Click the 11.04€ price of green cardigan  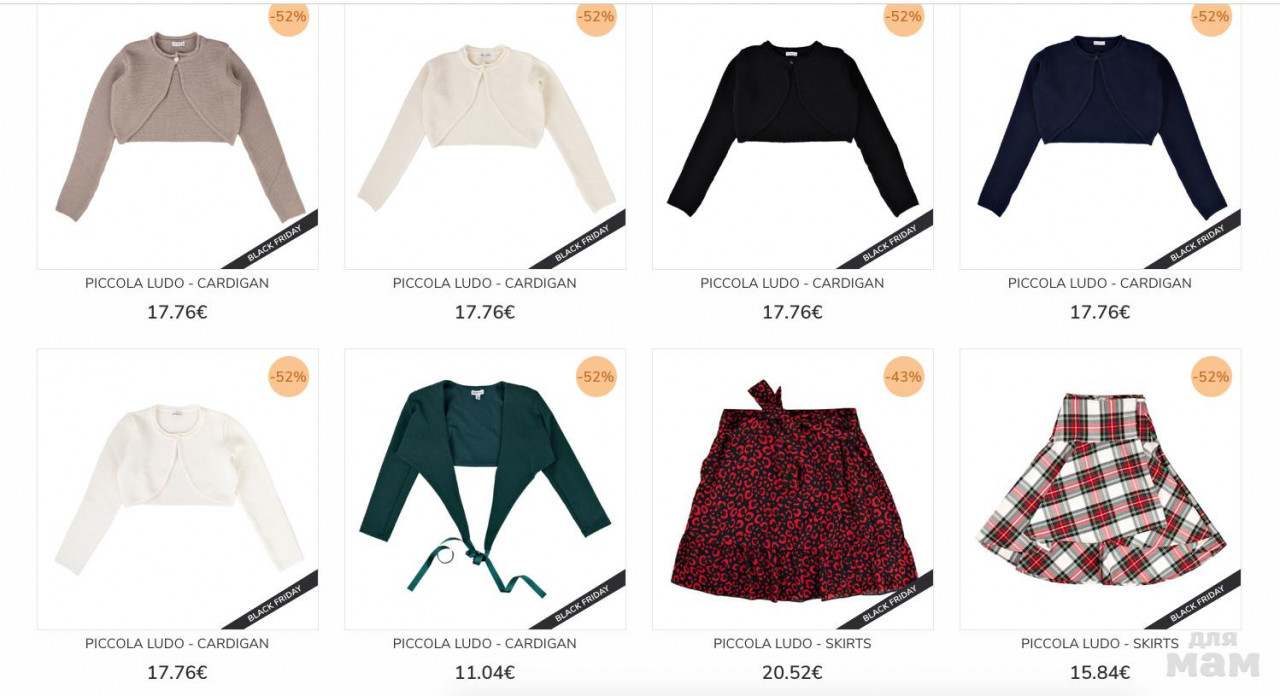coord(485,673)
